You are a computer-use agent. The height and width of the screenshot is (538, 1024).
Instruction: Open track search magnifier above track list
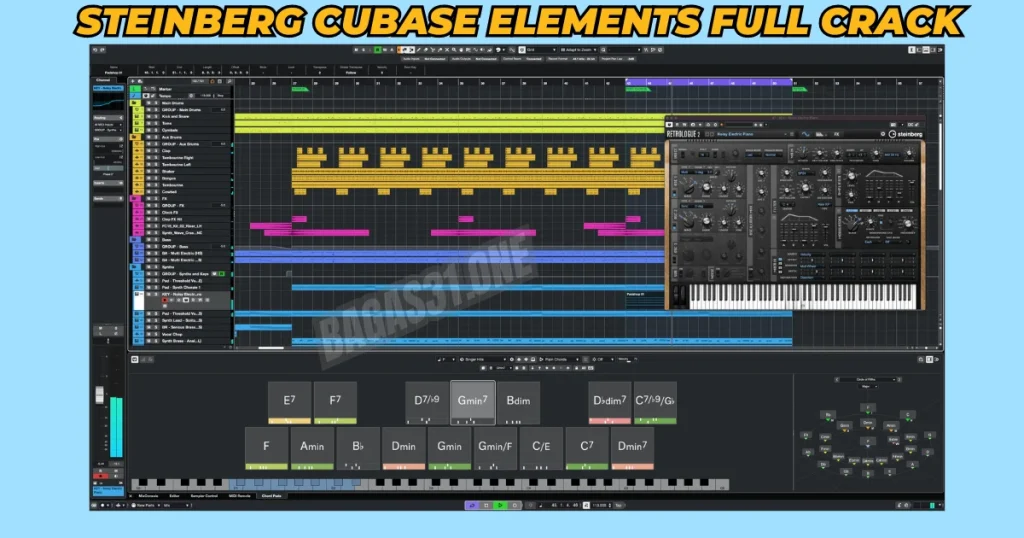(x=229, y=81)
